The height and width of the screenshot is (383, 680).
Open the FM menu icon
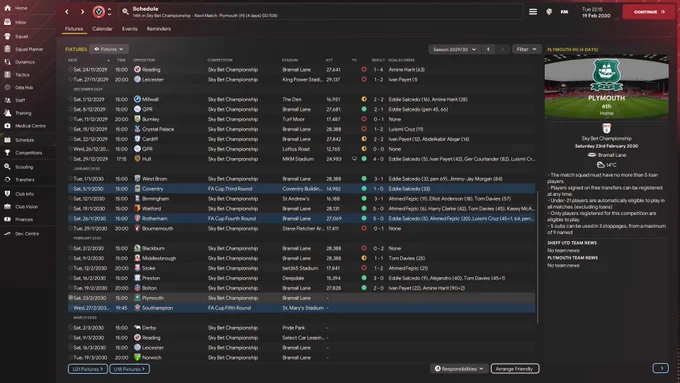point(564,12)
